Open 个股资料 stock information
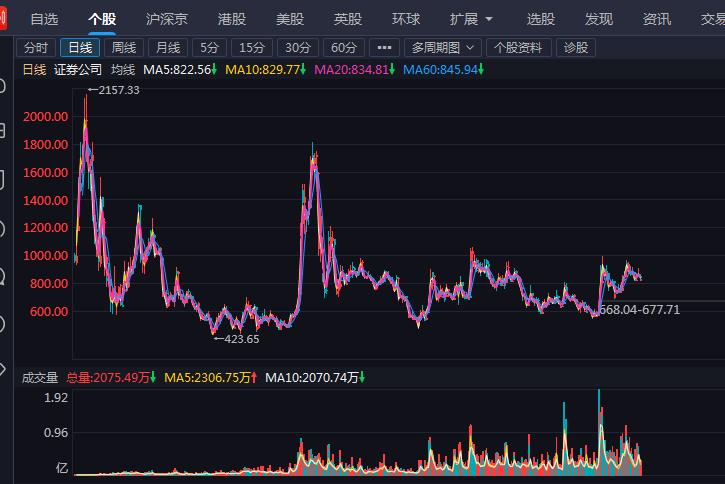The image size is (725, 484). pyautogui.click(x=519, y=48)
